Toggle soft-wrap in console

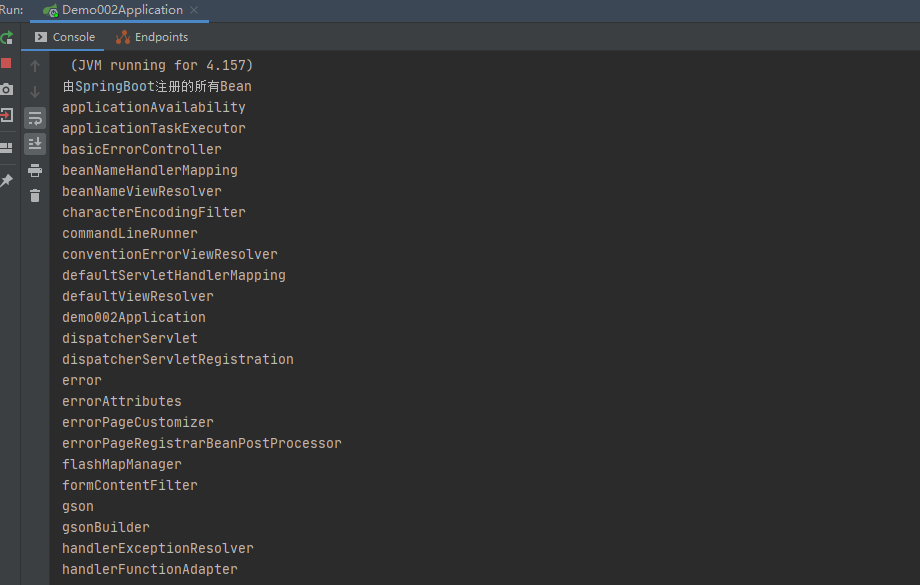(35, 118)
